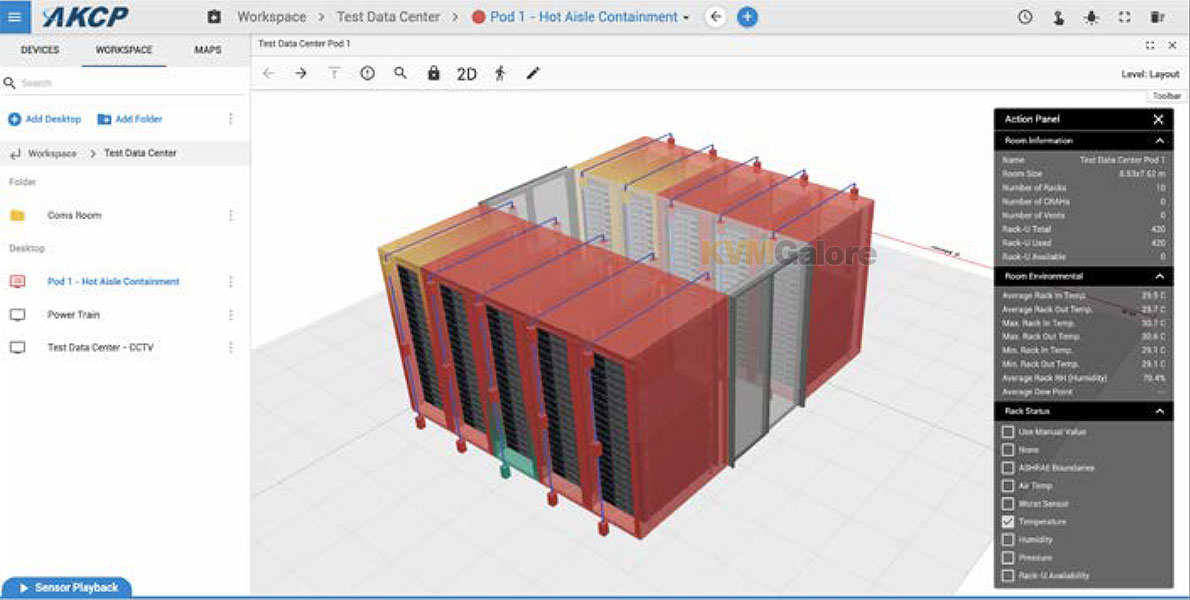Switch to the Maps tab
Viewport: 1190px width, 600px height.
[x=208, y=50]
